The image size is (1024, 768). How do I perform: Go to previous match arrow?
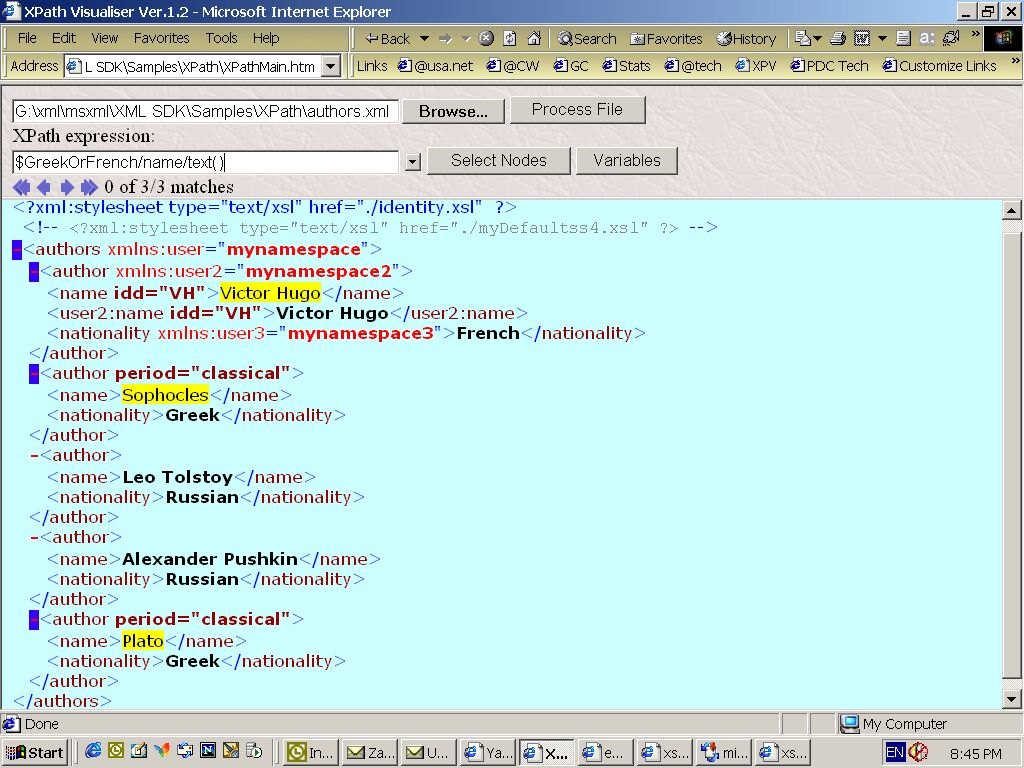[44, 187]
